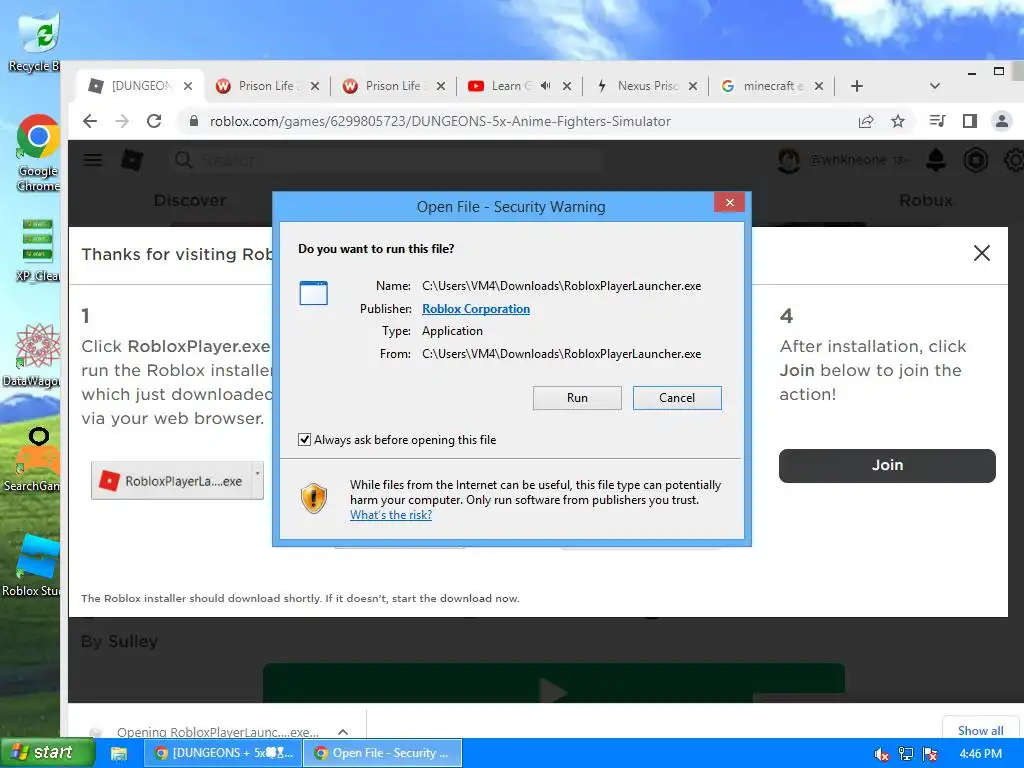1024x768 pixels.
Task: Open Chrome profile avatar
Action: pyautogui.click(x=1001, y=121)
